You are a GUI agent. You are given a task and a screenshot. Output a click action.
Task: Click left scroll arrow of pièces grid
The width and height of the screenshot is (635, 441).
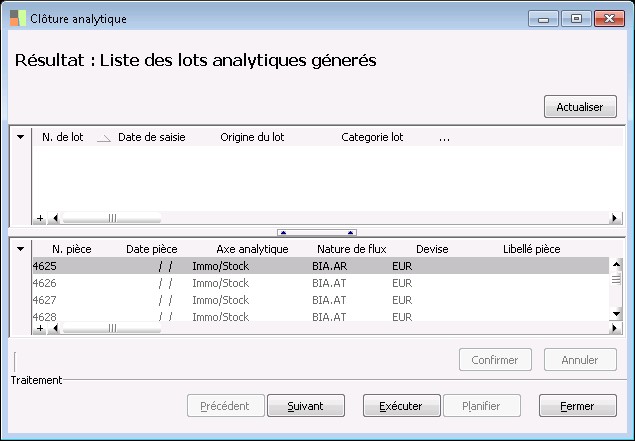(55, 328)
